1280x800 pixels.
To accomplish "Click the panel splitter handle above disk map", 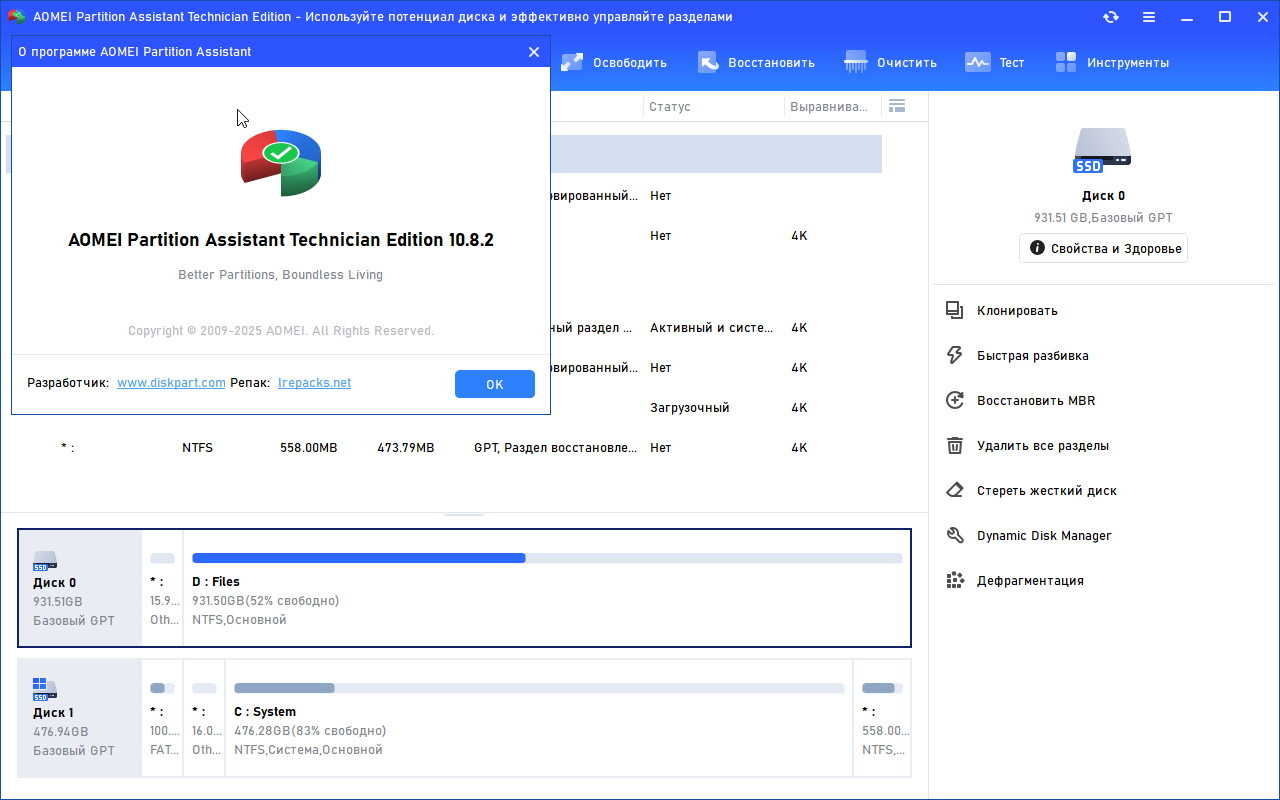I will (x=464, y=514).
